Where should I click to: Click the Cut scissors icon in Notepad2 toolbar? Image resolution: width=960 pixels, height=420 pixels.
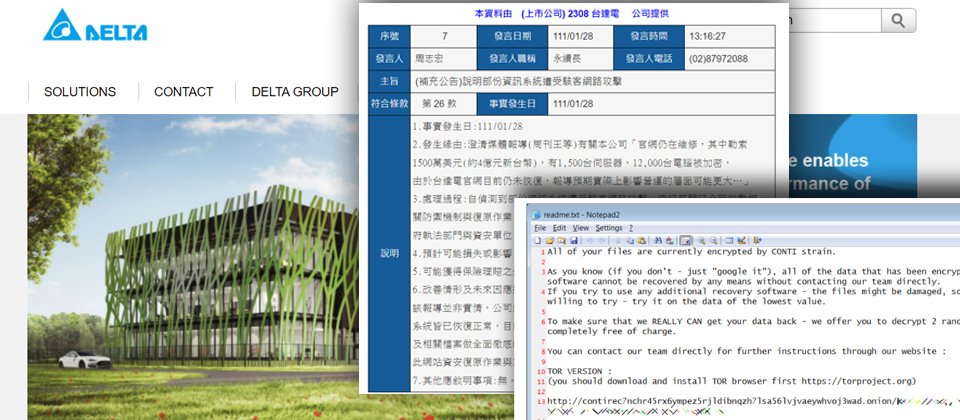click(x=617, y=240)
